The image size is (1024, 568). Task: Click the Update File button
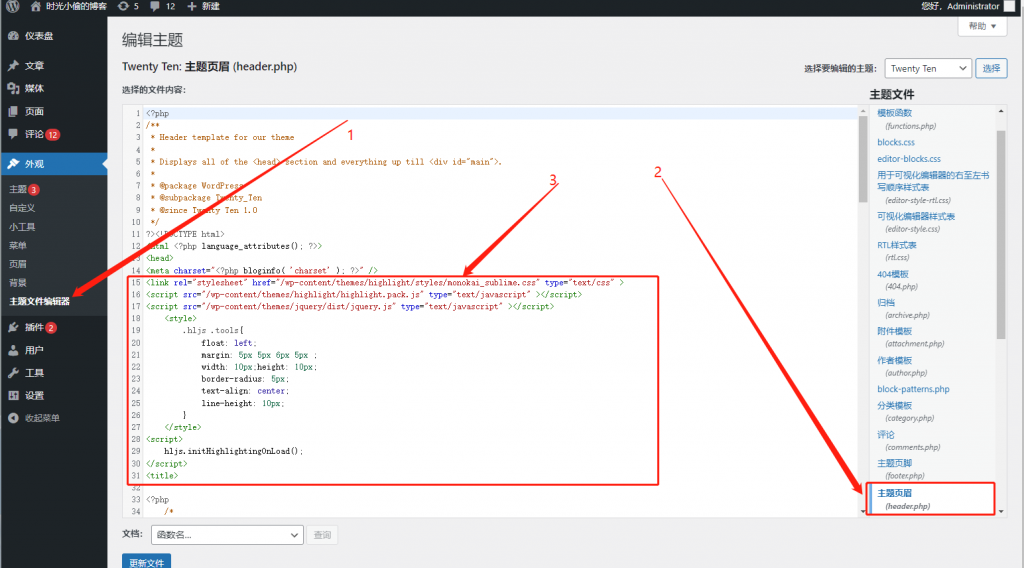point(146,561)
